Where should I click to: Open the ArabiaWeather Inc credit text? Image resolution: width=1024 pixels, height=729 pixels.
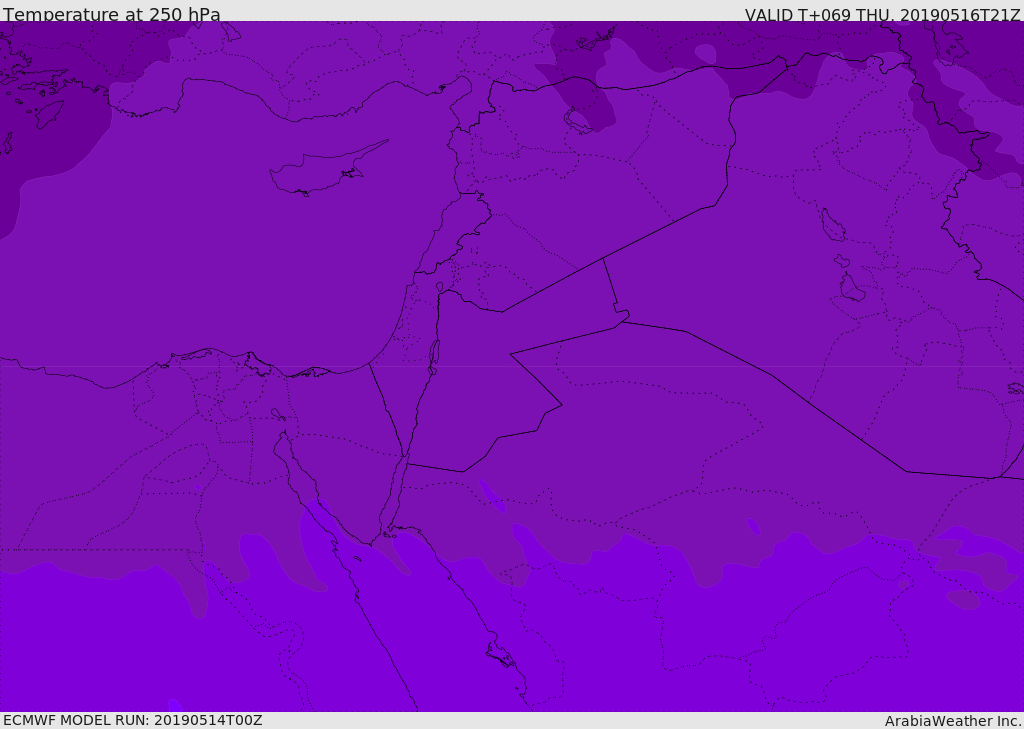point(953,721)
